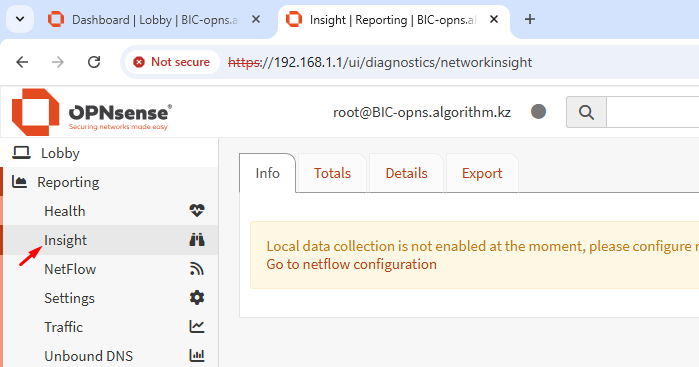Click the NetFlow feed icon

coord(197,269)
